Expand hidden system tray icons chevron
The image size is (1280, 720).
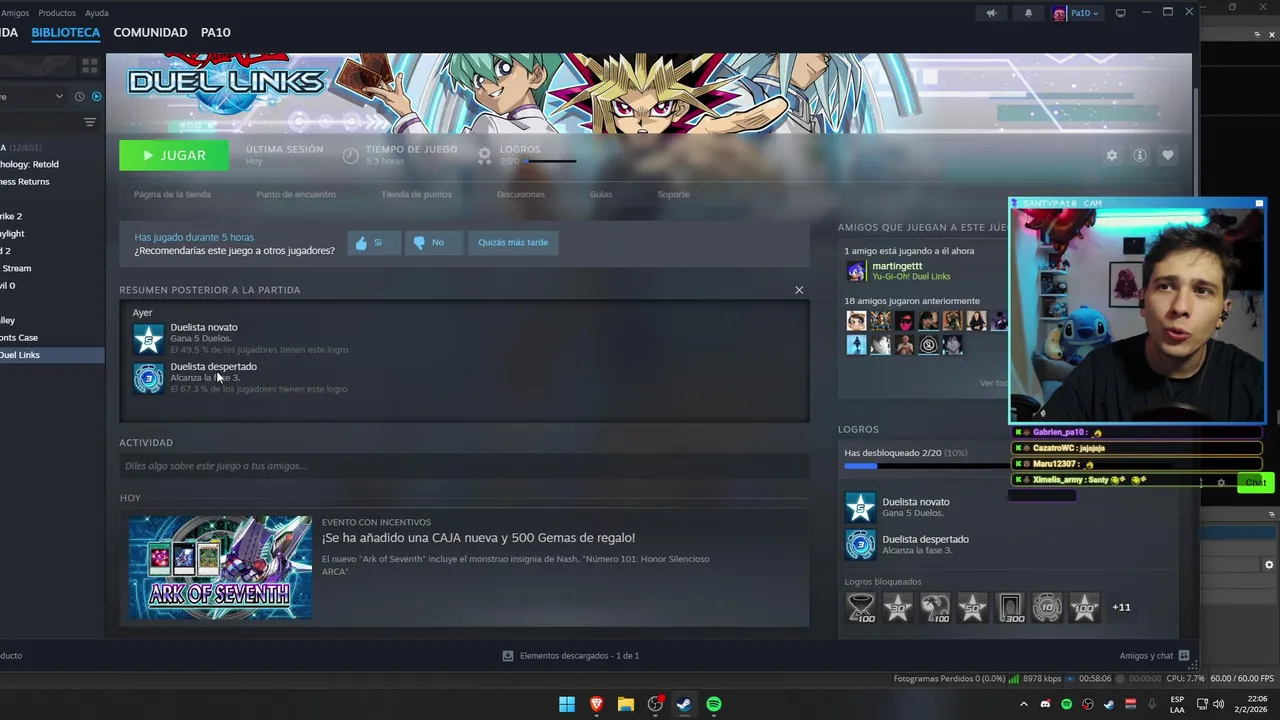(x=1024, y=704)
